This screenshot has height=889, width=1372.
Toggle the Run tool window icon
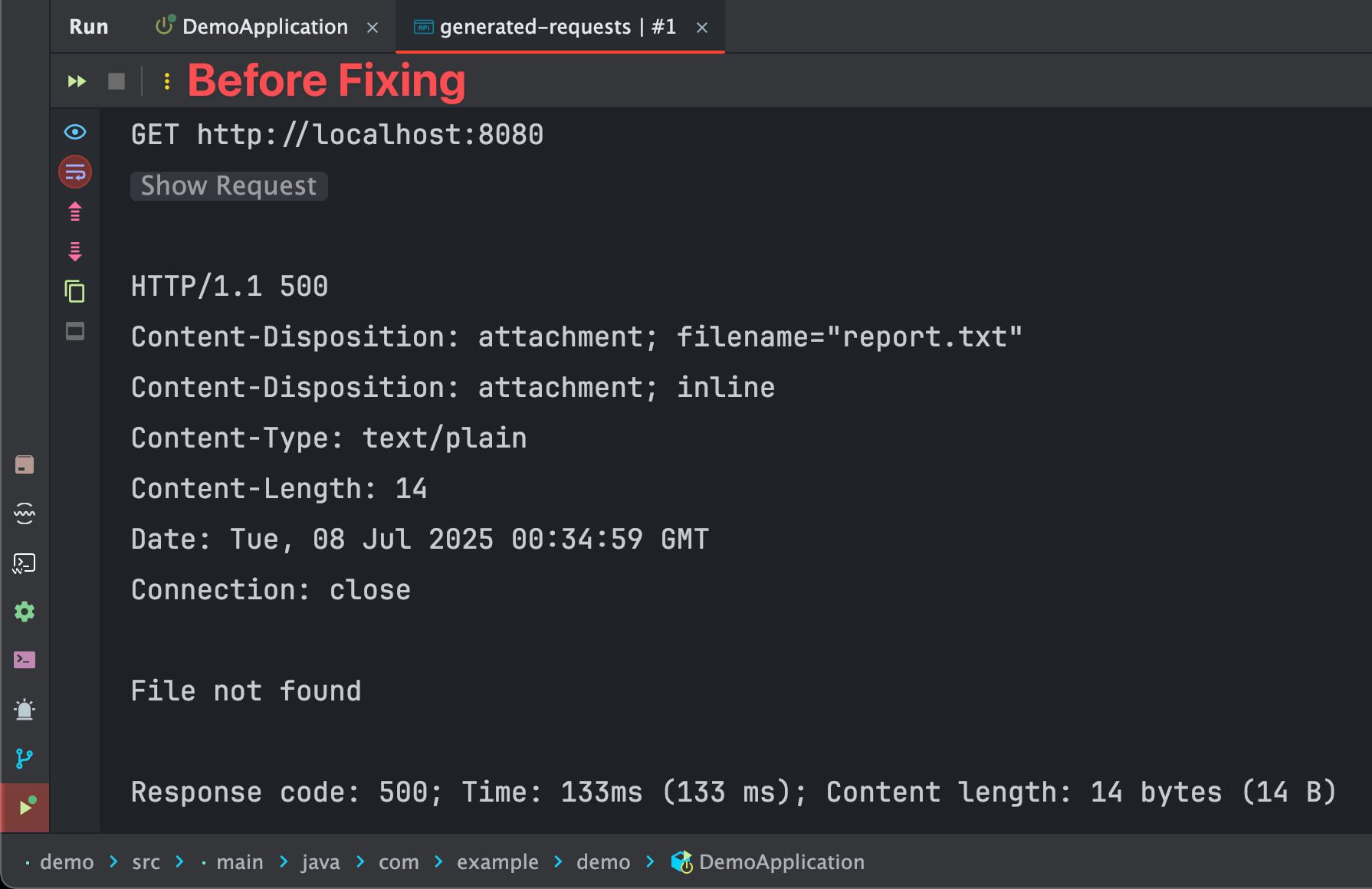(x=25, y=807)
